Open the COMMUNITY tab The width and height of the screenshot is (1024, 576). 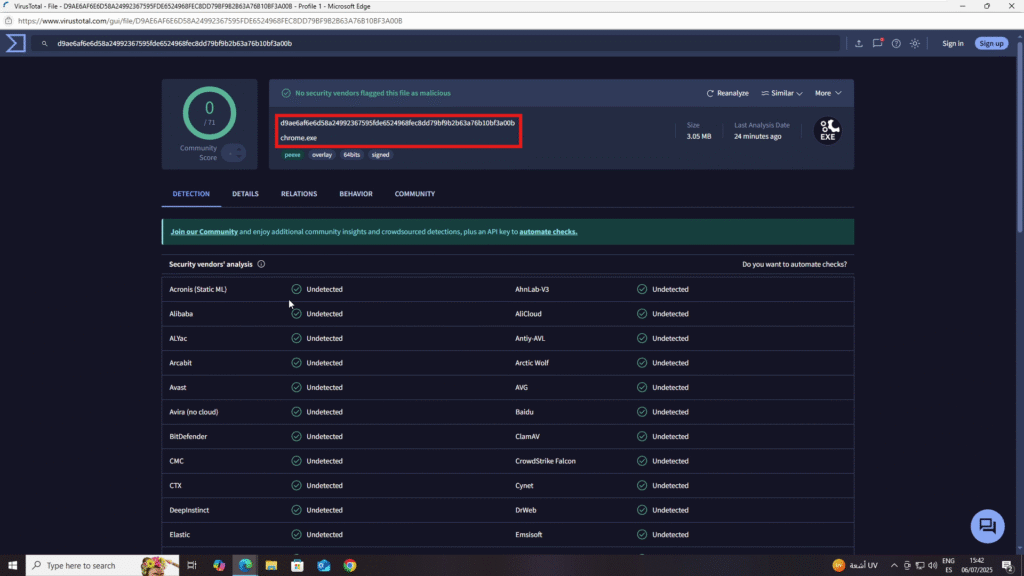tap(415, 194)
